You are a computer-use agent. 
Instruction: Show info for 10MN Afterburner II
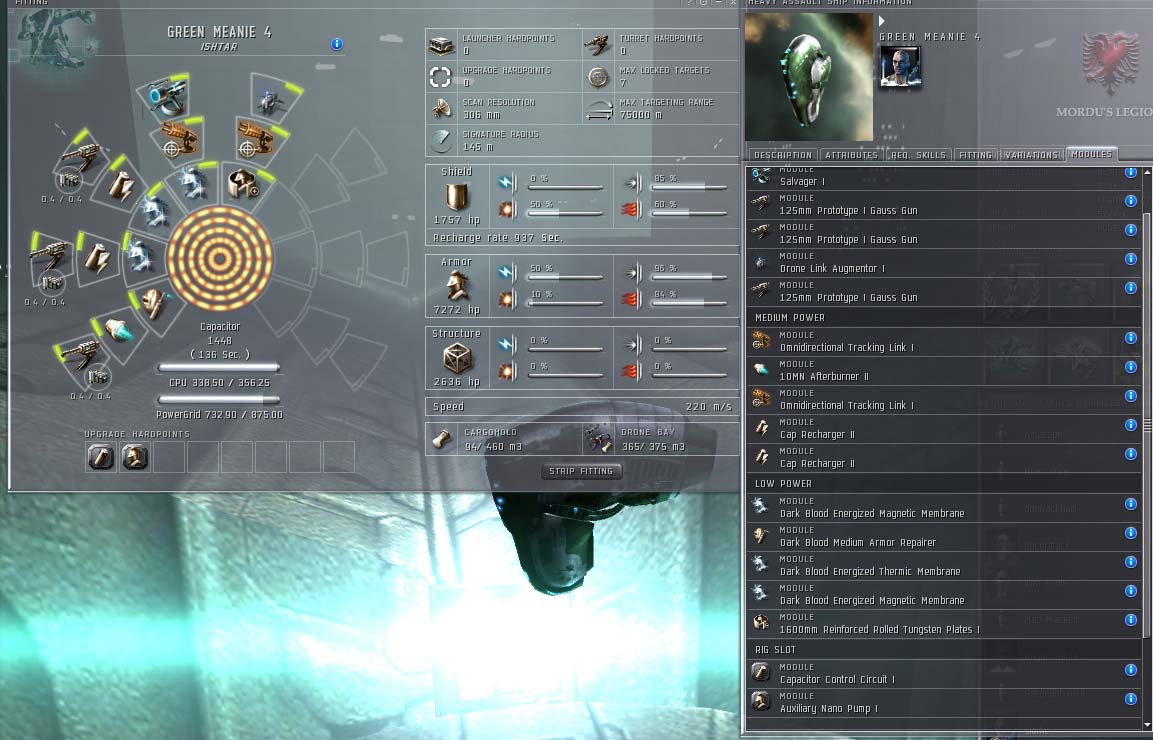click(x=1131, y=367)
